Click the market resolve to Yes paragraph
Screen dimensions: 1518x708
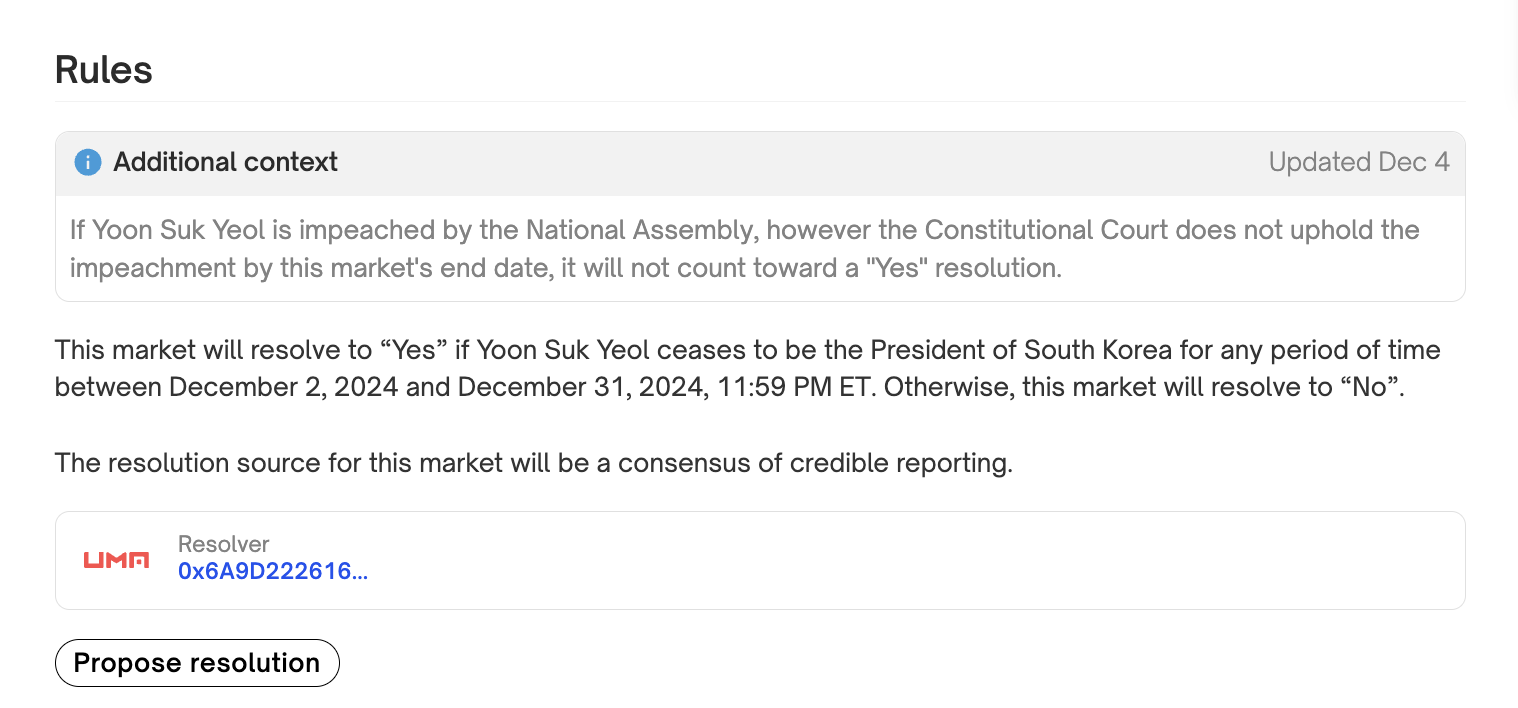click(x=747, y=369)
